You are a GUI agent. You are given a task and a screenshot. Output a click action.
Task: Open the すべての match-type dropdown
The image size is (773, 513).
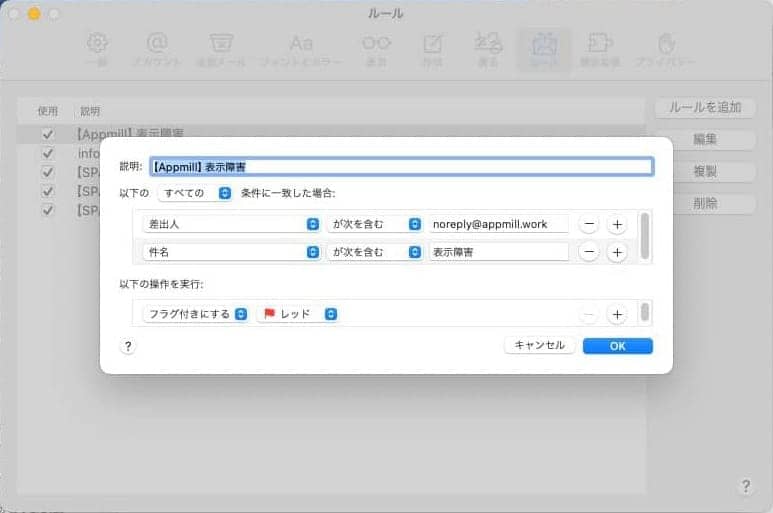tap(195, 193)
